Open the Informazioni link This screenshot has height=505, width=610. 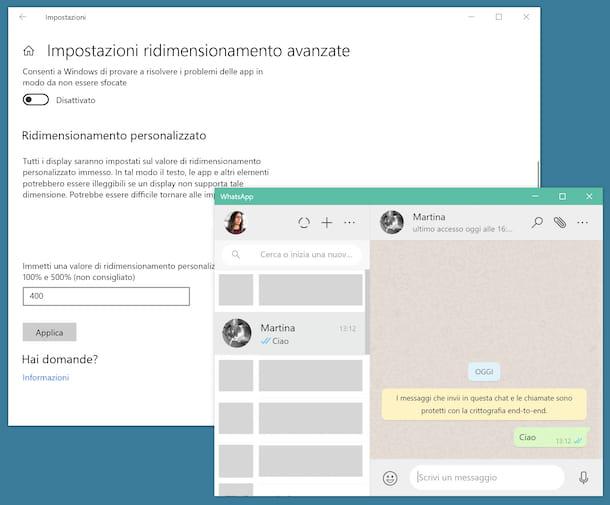pos(46,377)
